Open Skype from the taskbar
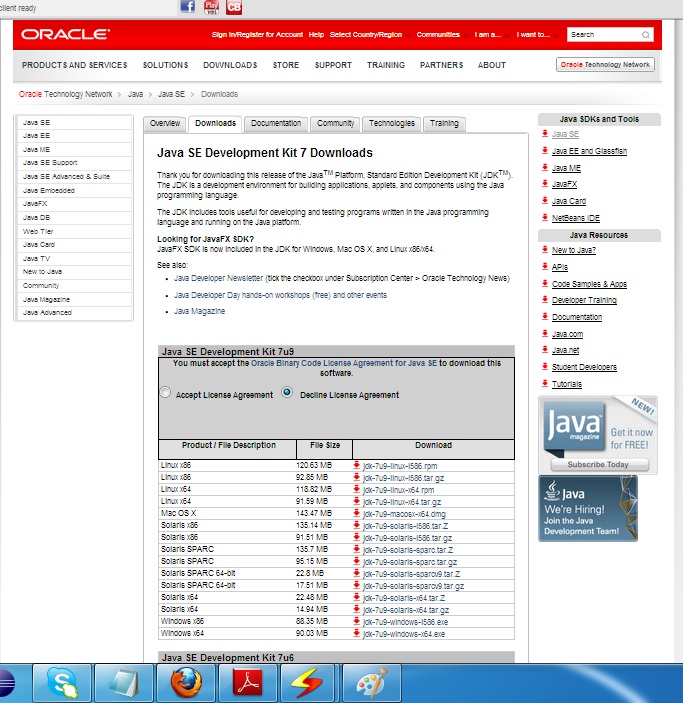This screenshot has width=683, height=703. tap(62, 682)
